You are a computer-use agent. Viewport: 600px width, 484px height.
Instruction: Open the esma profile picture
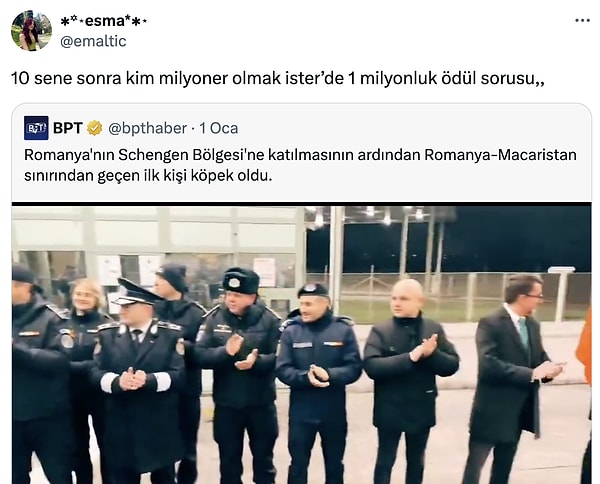click(31, 31)
